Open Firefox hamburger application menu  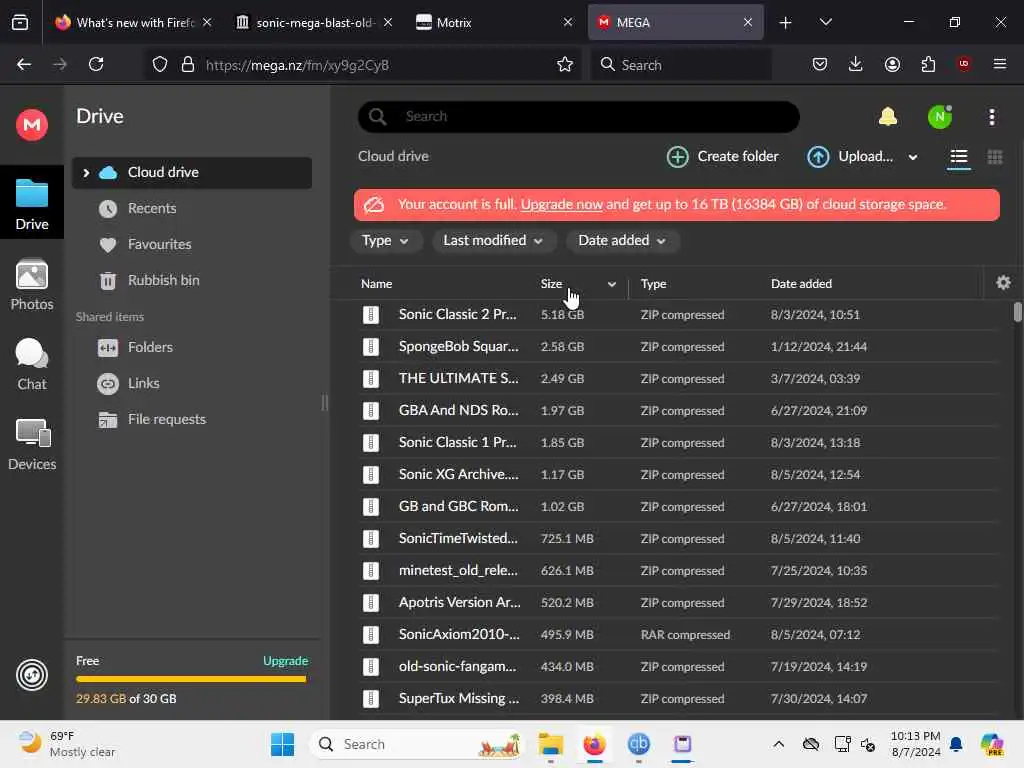tap(1000, 64)
